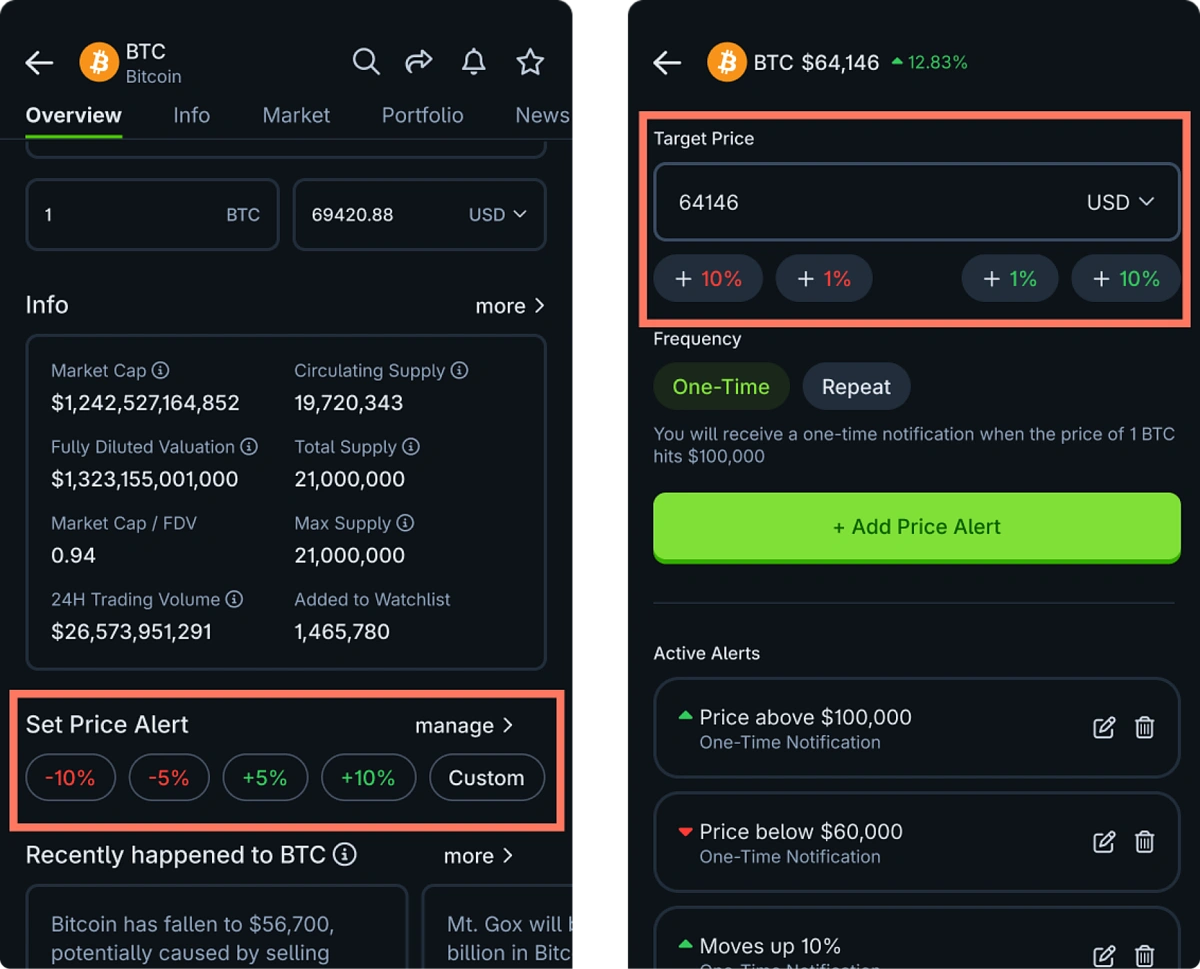Switch to the Market tab
The width and height of the screenshot is (1200, 969).
coord(296,115)
